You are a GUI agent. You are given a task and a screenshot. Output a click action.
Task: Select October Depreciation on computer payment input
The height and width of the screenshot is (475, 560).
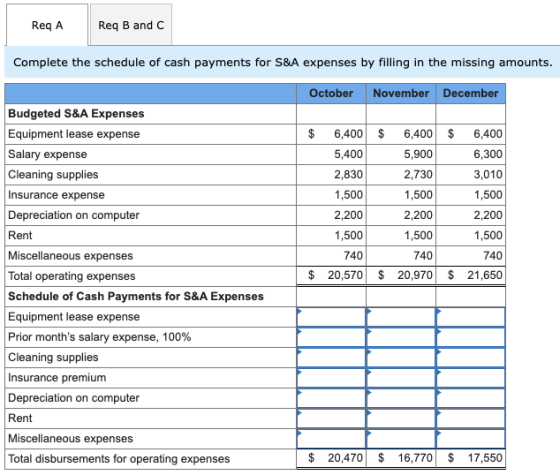click(331, 398)
